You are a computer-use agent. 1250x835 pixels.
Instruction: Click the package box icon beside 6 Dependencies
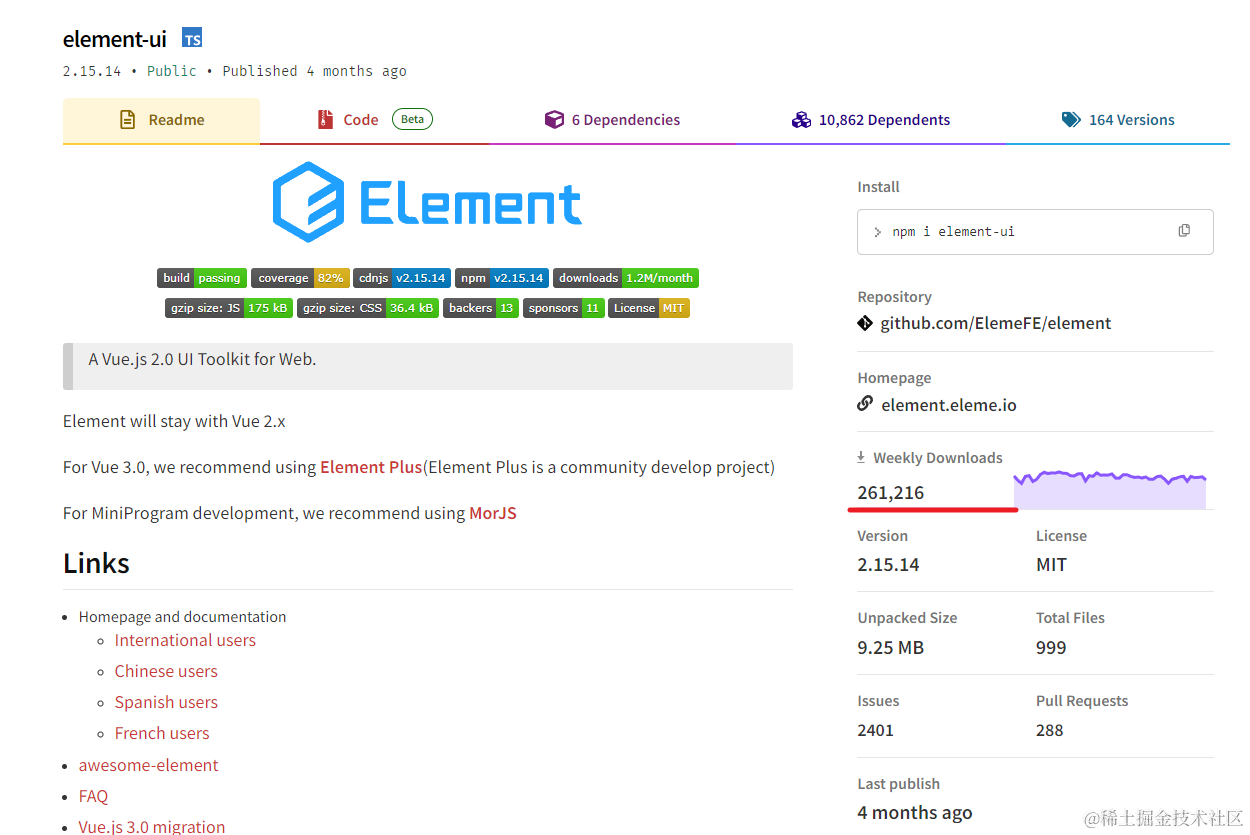pyautogui.click(x=555, y=118)
